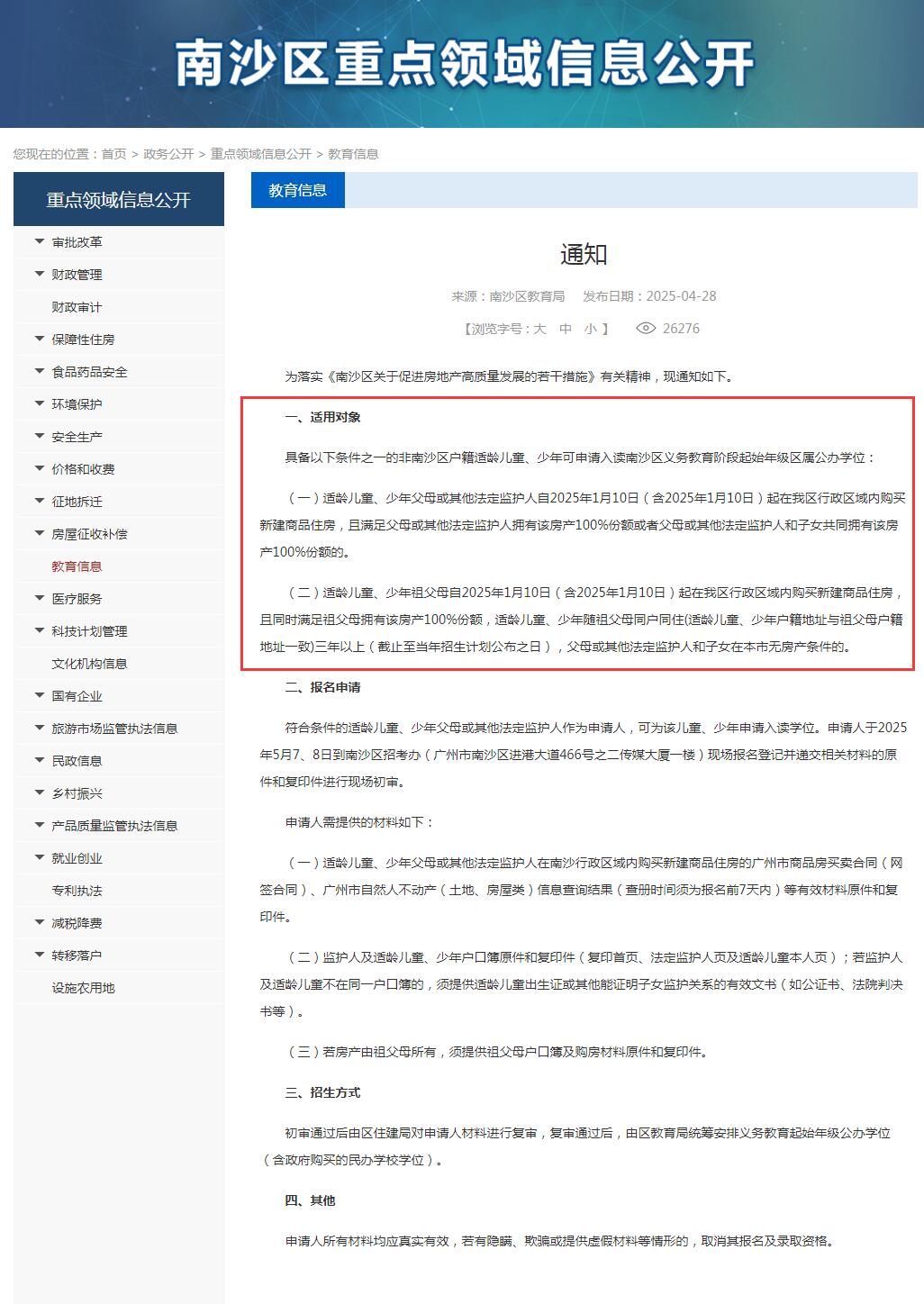Expand the 房屋征收补偿 arrow

(40, 533)
